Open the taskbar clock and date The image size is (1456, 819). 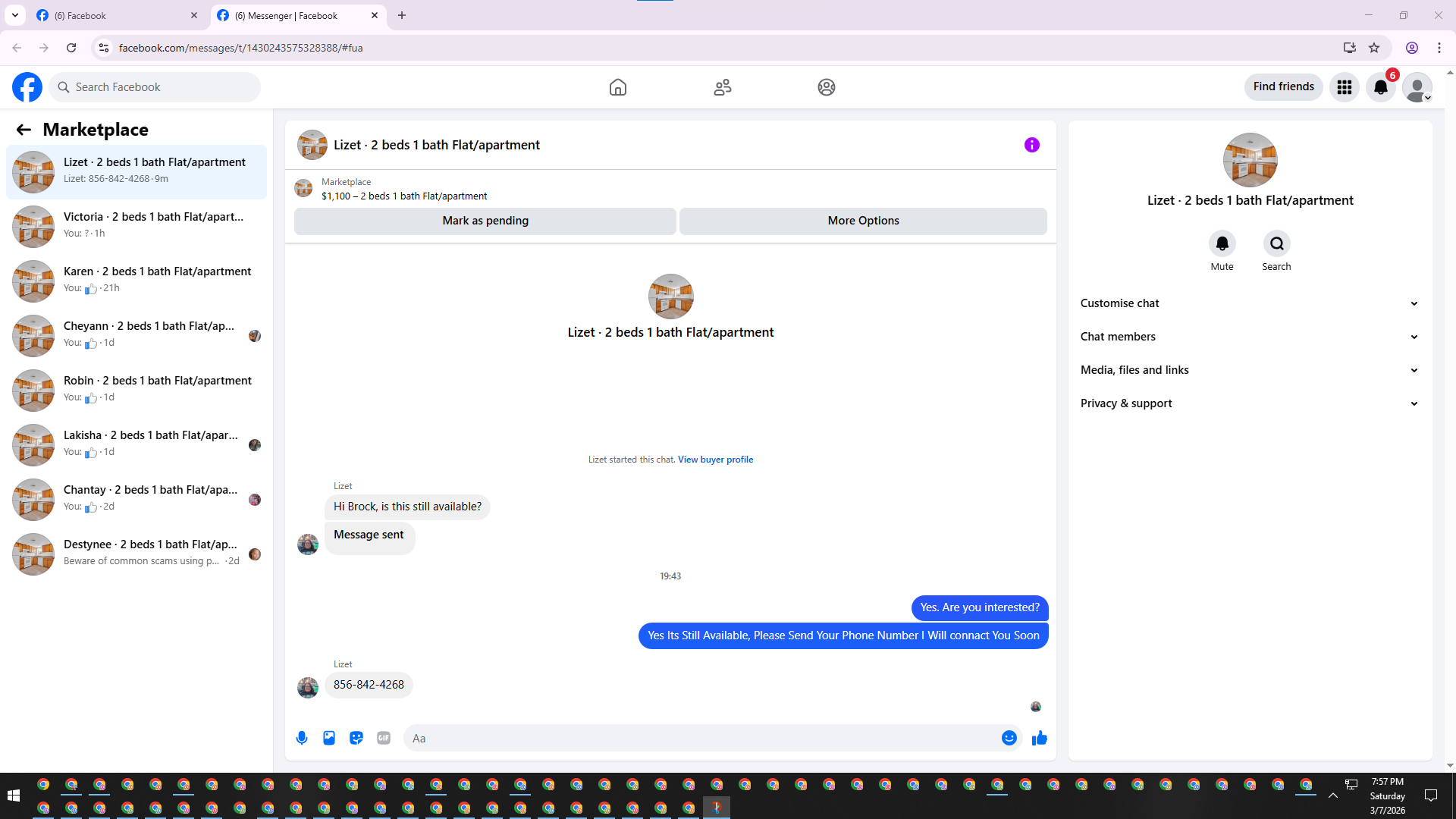[x=1388, y=795]
